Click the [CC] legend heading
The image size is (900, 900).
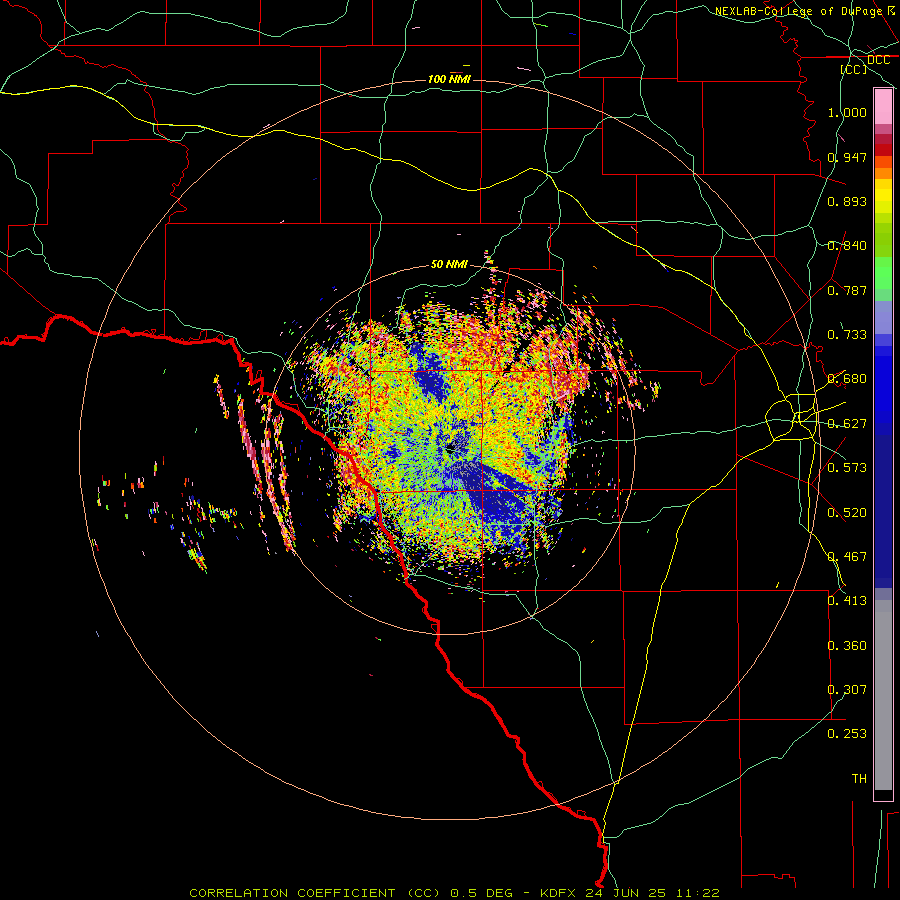tap(854, 69)
